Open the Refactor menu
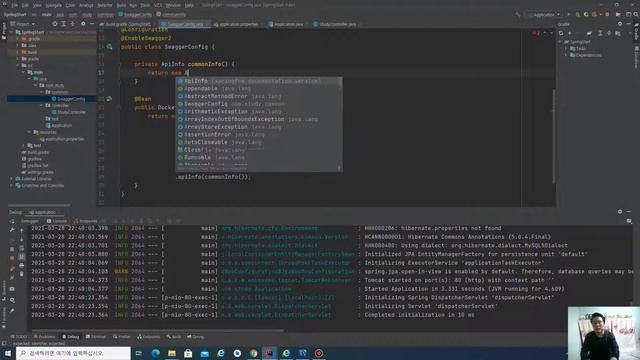Image resolution: width=640 pixels, height=360 pixels. 104,5
